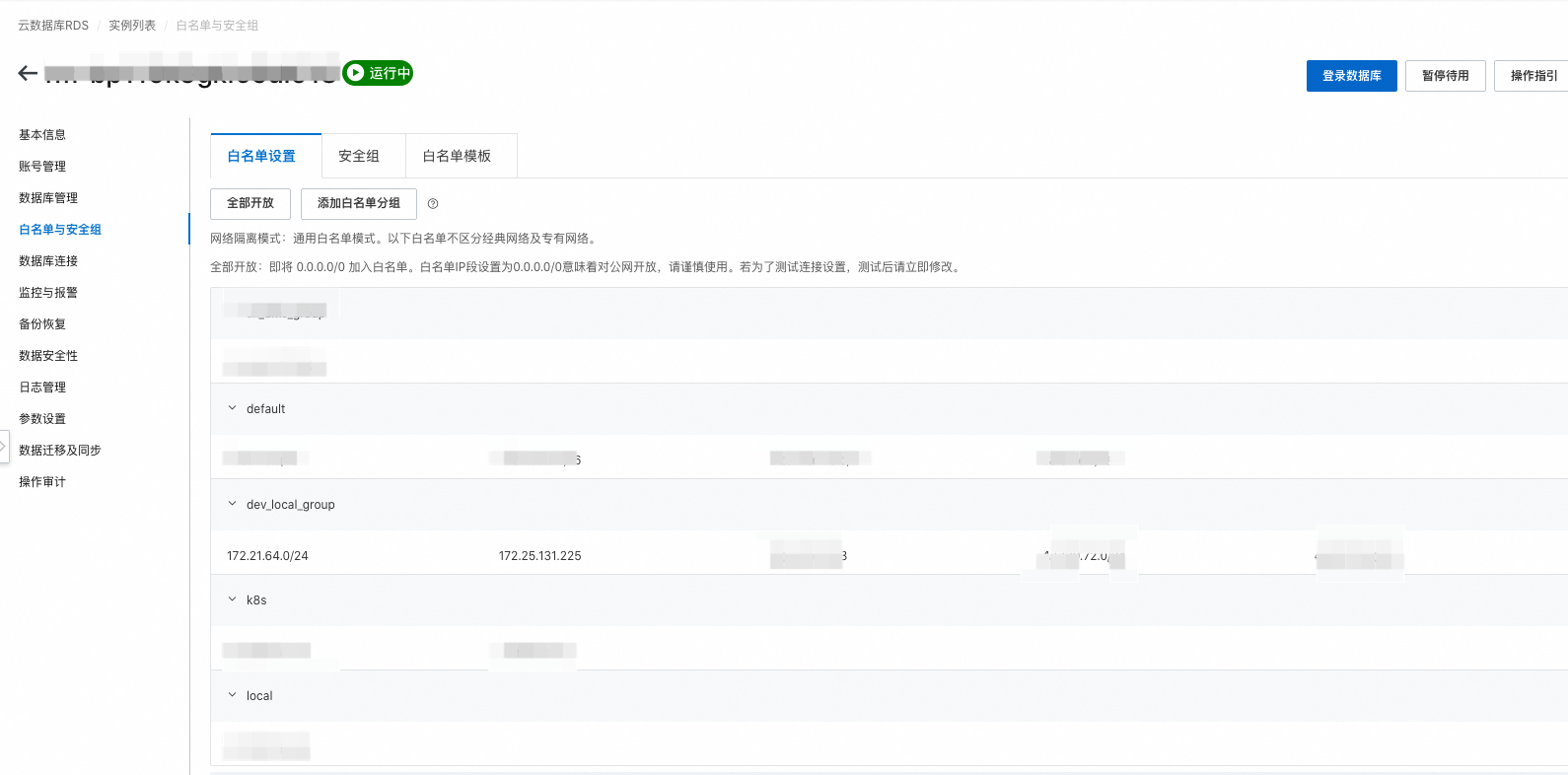Open 实例列表 breadcrumb link

(132, 26)
